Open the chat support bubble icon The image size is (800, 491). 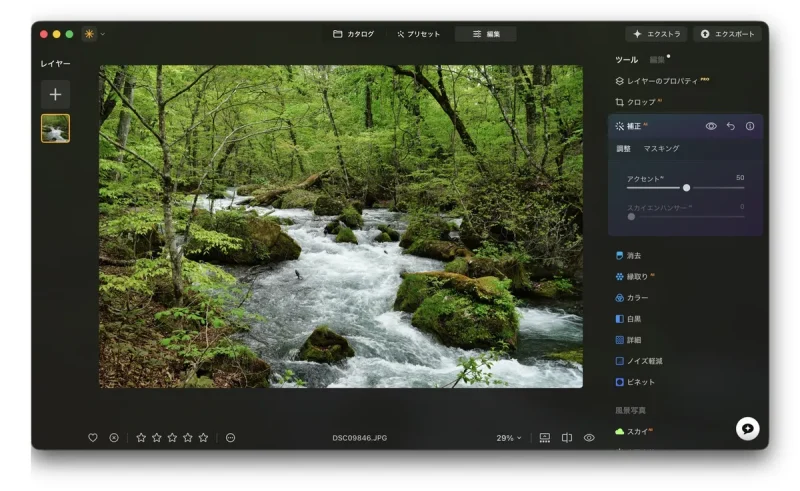coord(747,428)
